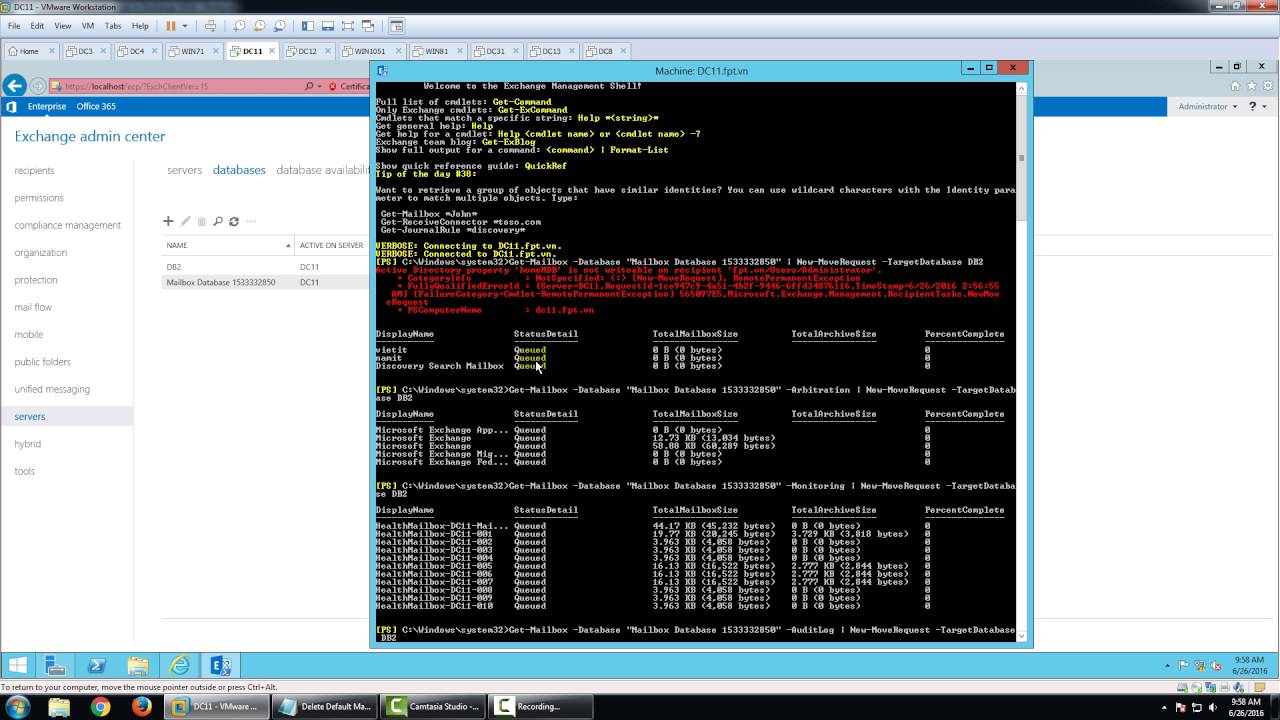This screenshot has height=720, width=1280.
Task: Open the VMware Edit menu
Action: (37, 26)
